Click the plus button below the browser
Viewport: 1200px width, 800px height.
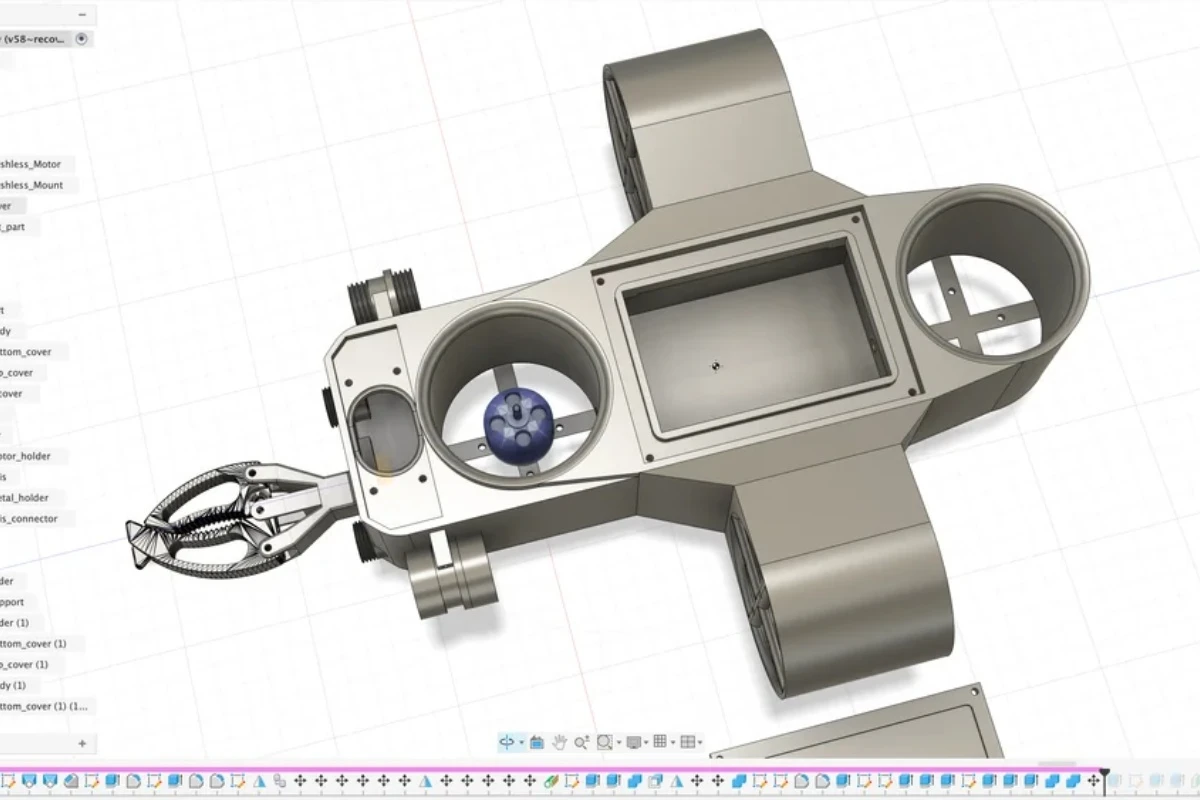(82, 743)
